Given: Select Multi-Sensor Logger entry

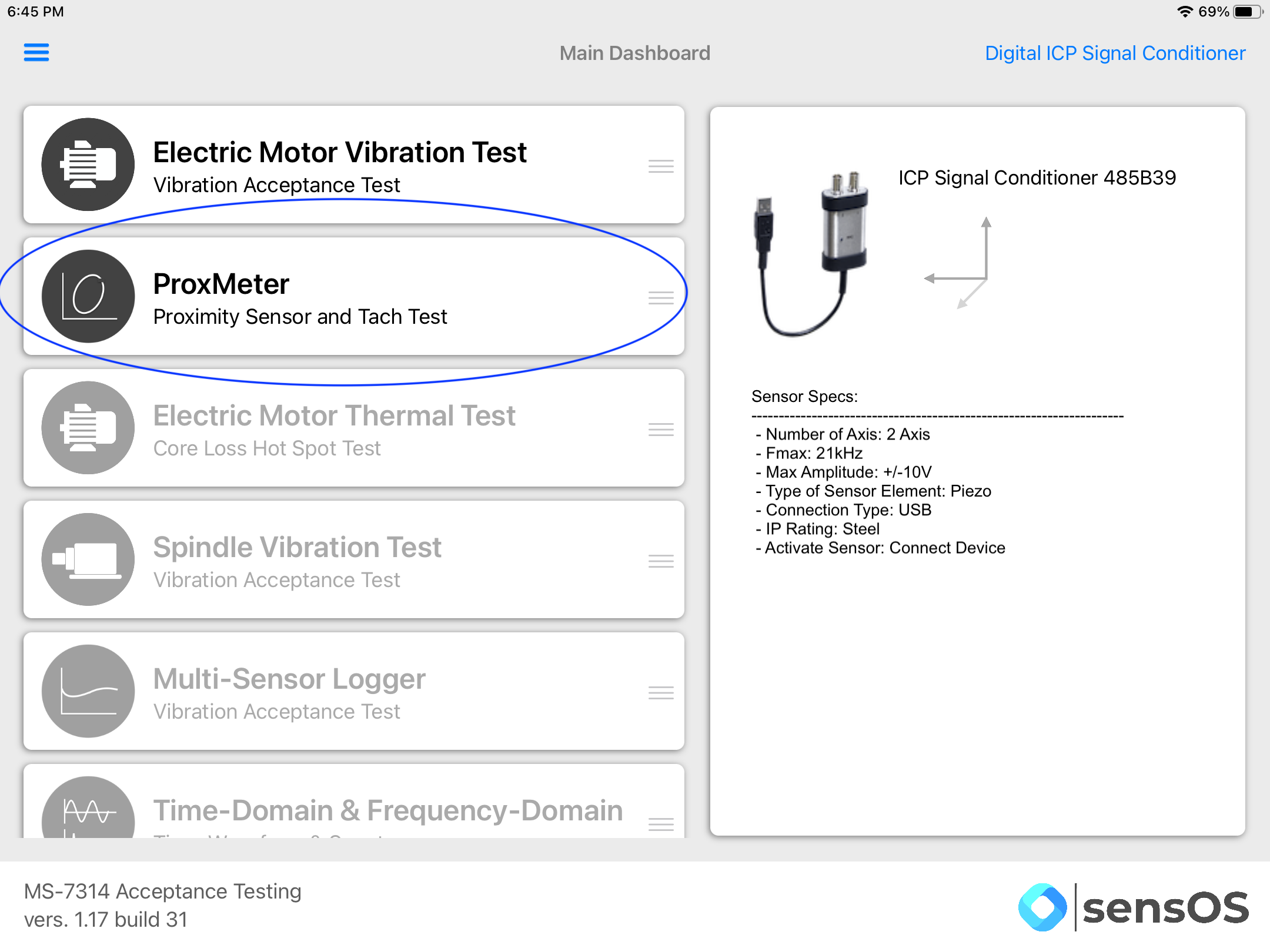Looking at the screenshot, I should [x=354, y=691].
